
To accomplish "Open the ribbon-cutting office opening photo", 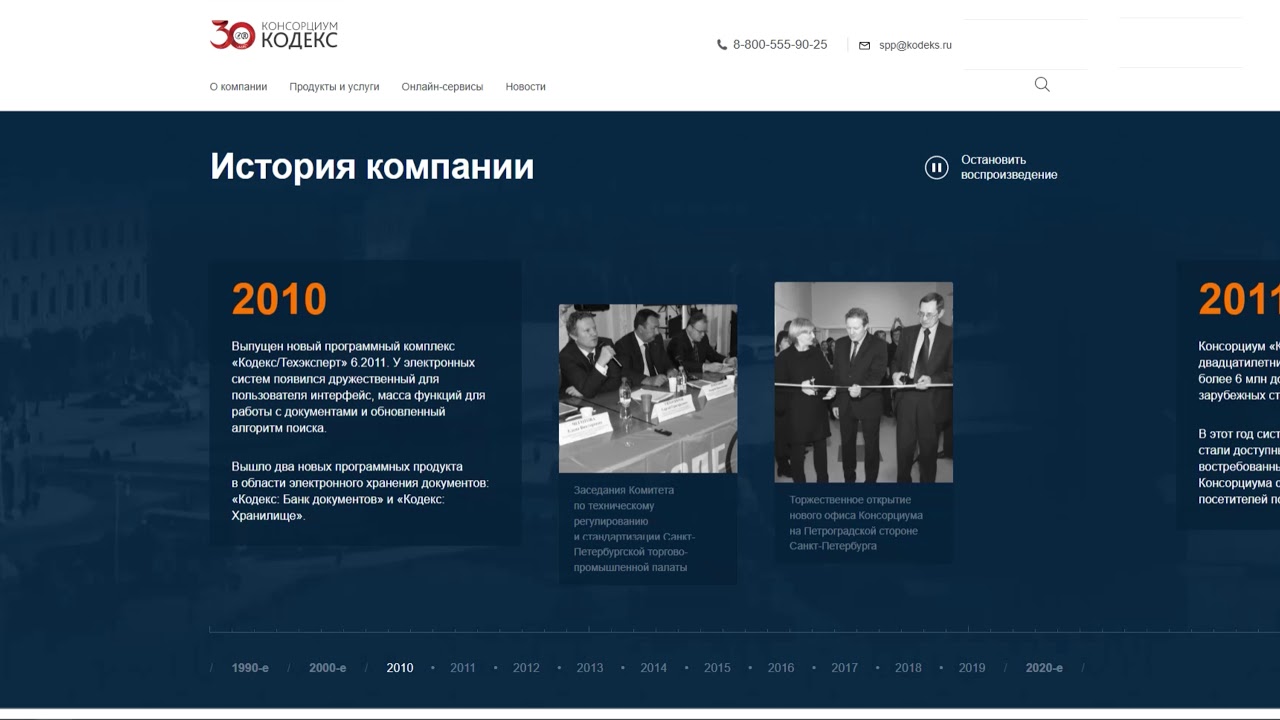I will click(864, 382).
